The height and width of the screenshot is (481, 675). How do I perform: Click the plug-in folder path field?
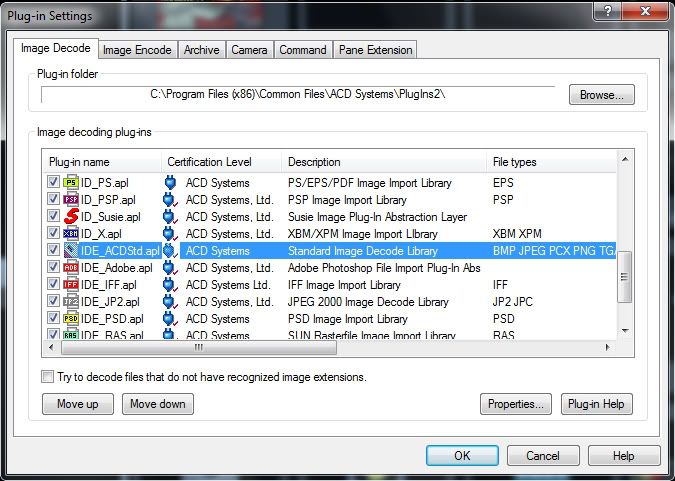point(298,94)
